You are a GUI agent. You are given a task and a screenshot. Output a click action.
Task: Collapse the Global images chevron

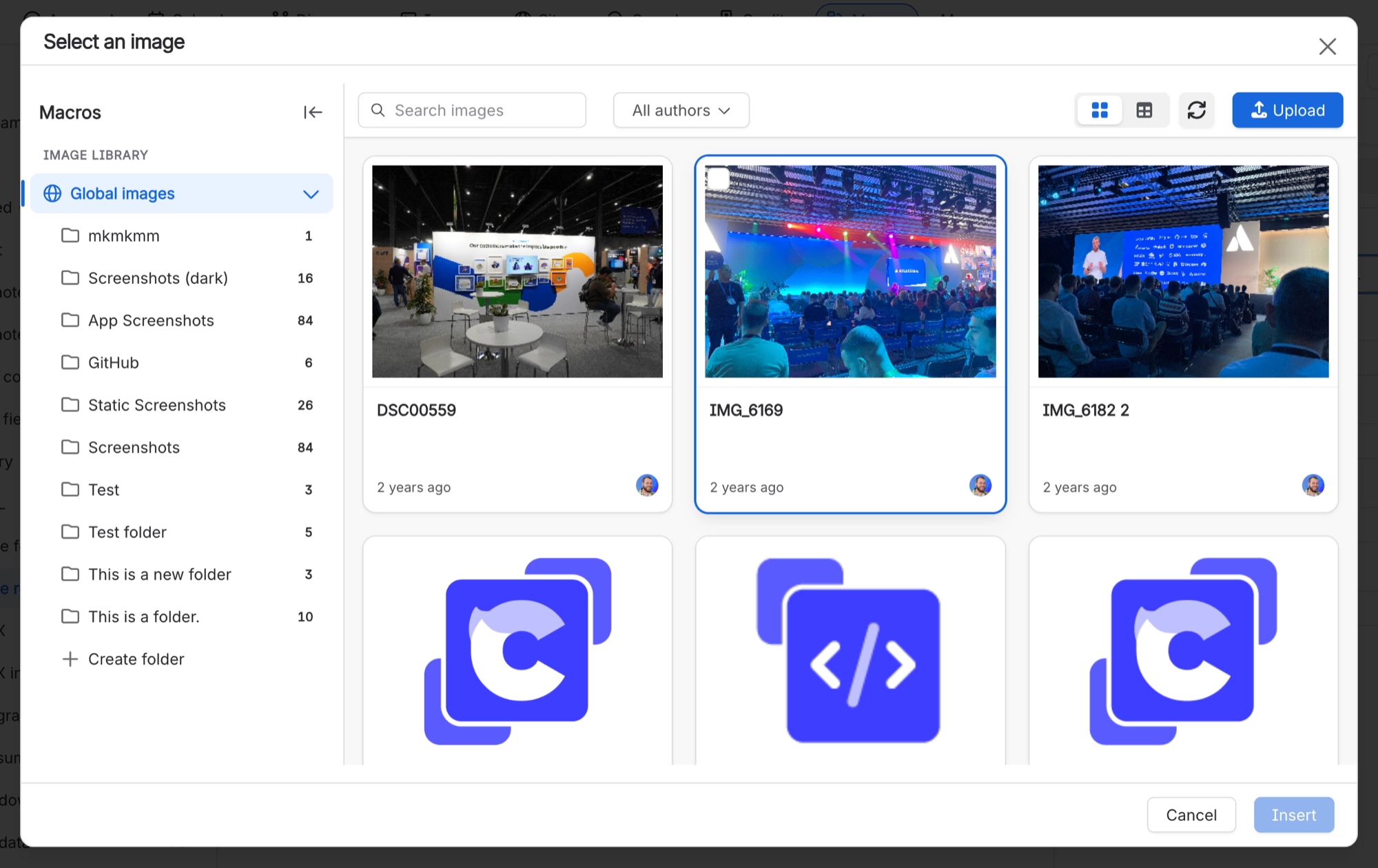[x=311, y=194]
